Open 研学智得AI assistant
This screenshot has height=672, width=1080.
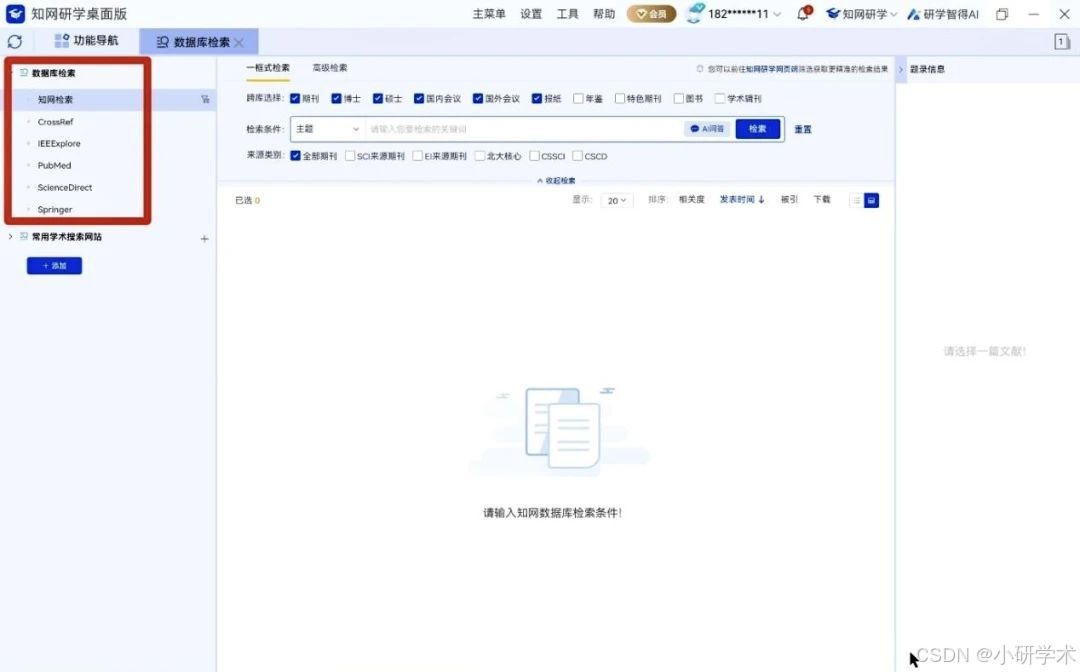tap(943, 14)
